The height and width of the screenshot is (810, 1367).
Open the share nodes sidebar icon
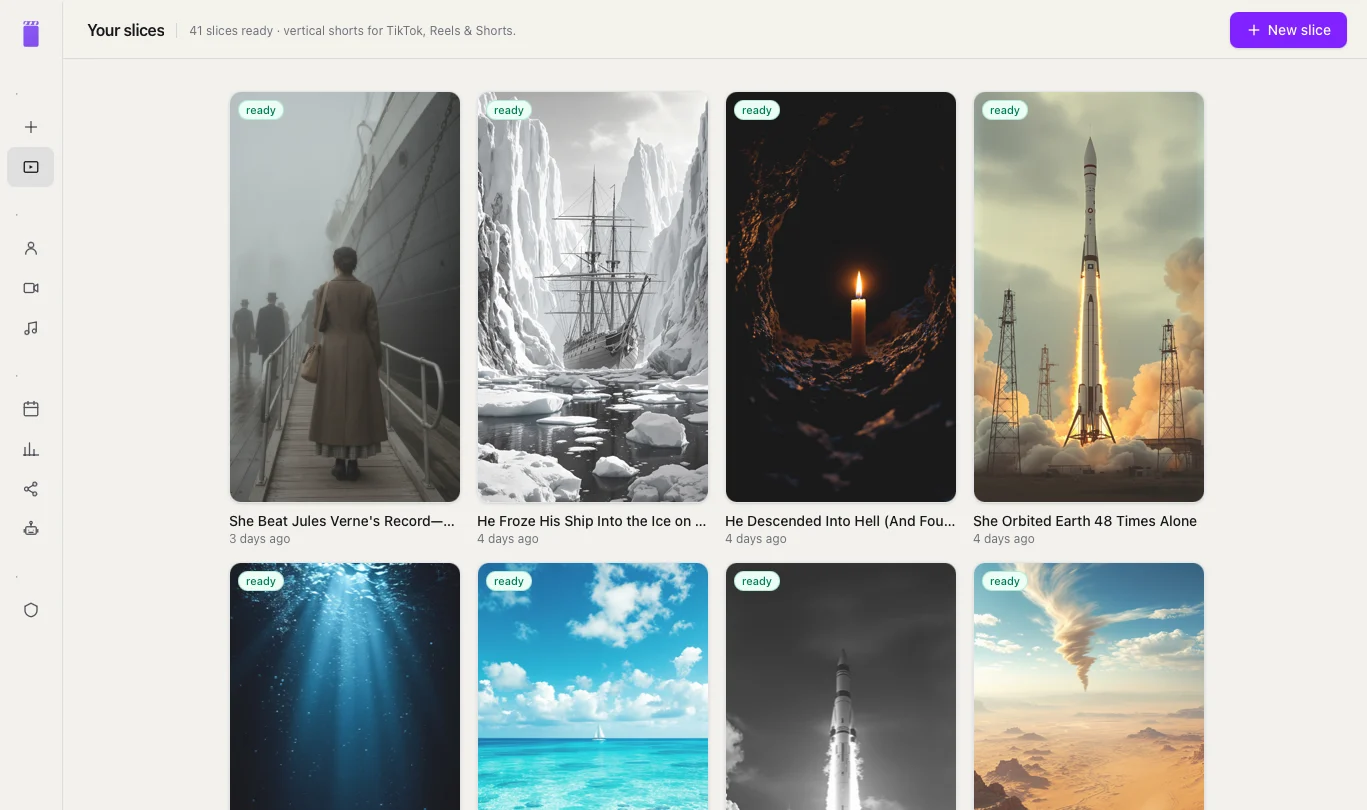pos(31,489)
